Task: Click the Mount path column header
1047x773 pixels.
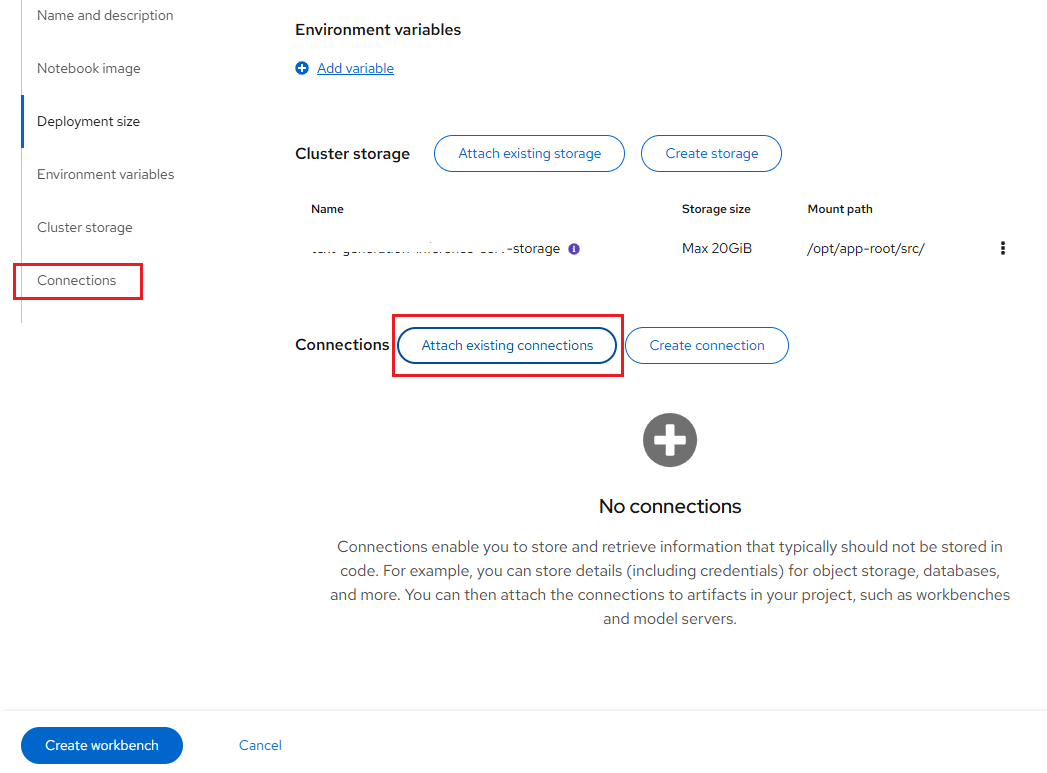Action: 840,210
